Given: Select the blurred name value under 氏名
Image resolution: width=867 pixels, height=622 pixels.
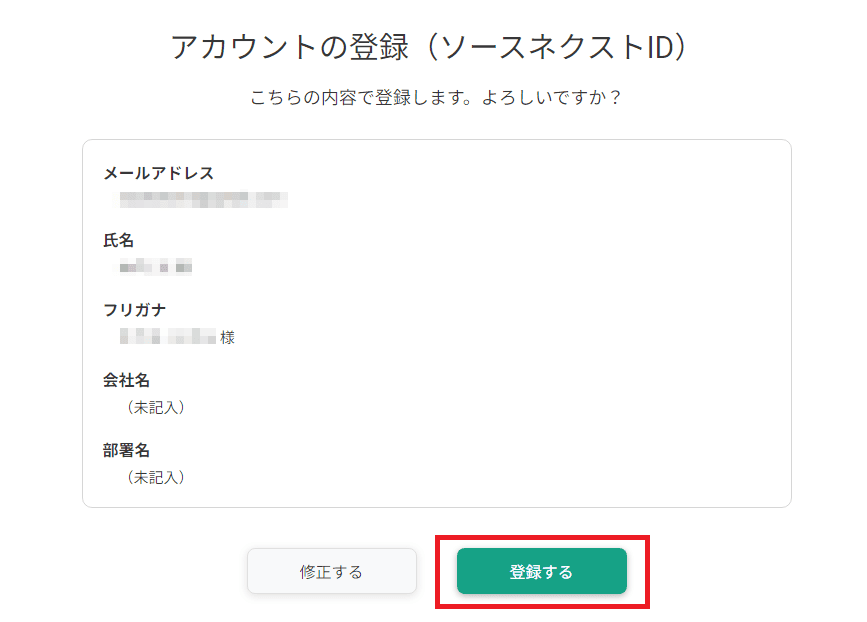Looking at the screenshot, I should tap(156, 267).
